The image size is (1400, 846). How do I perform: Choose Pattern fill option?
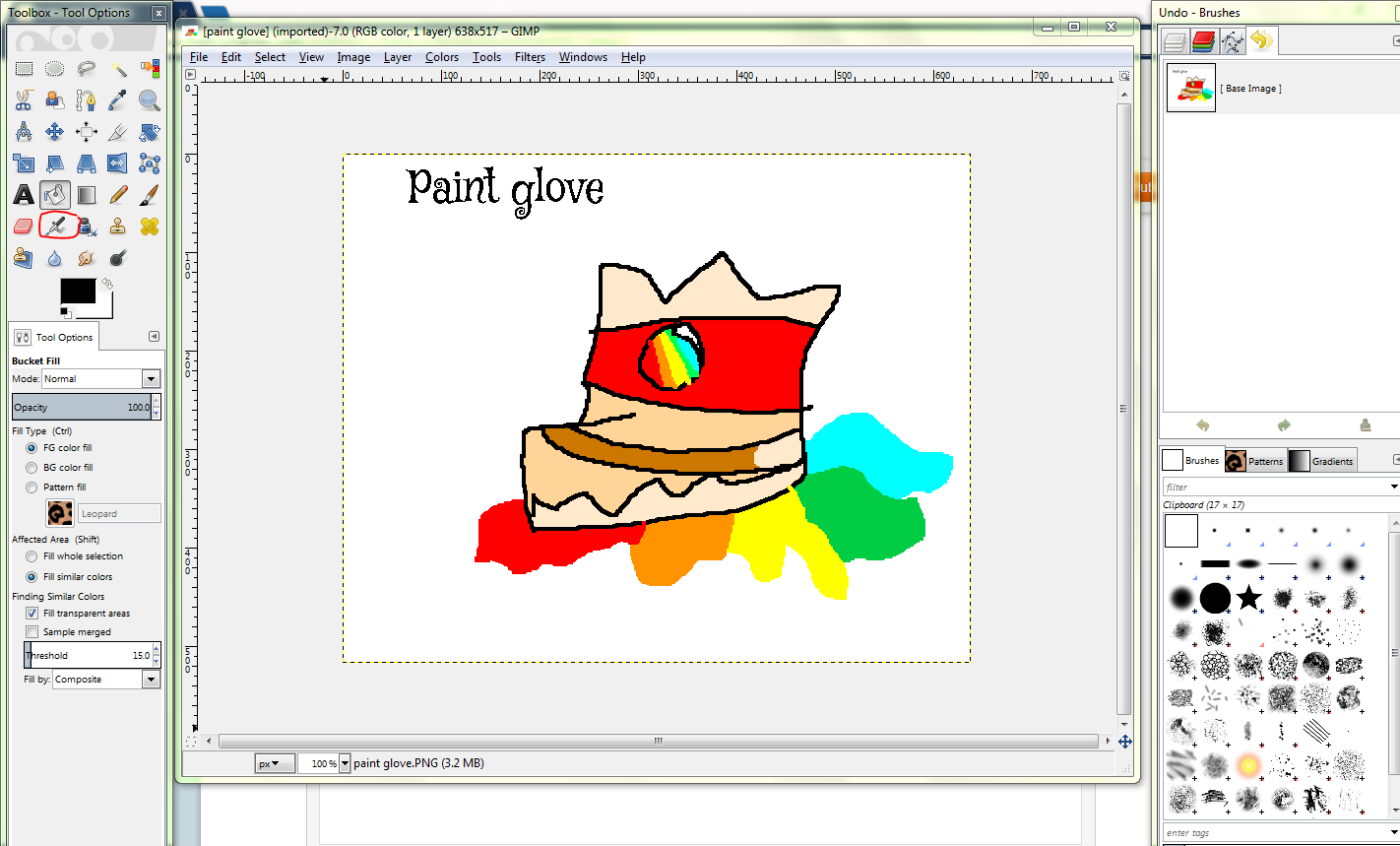32,487
